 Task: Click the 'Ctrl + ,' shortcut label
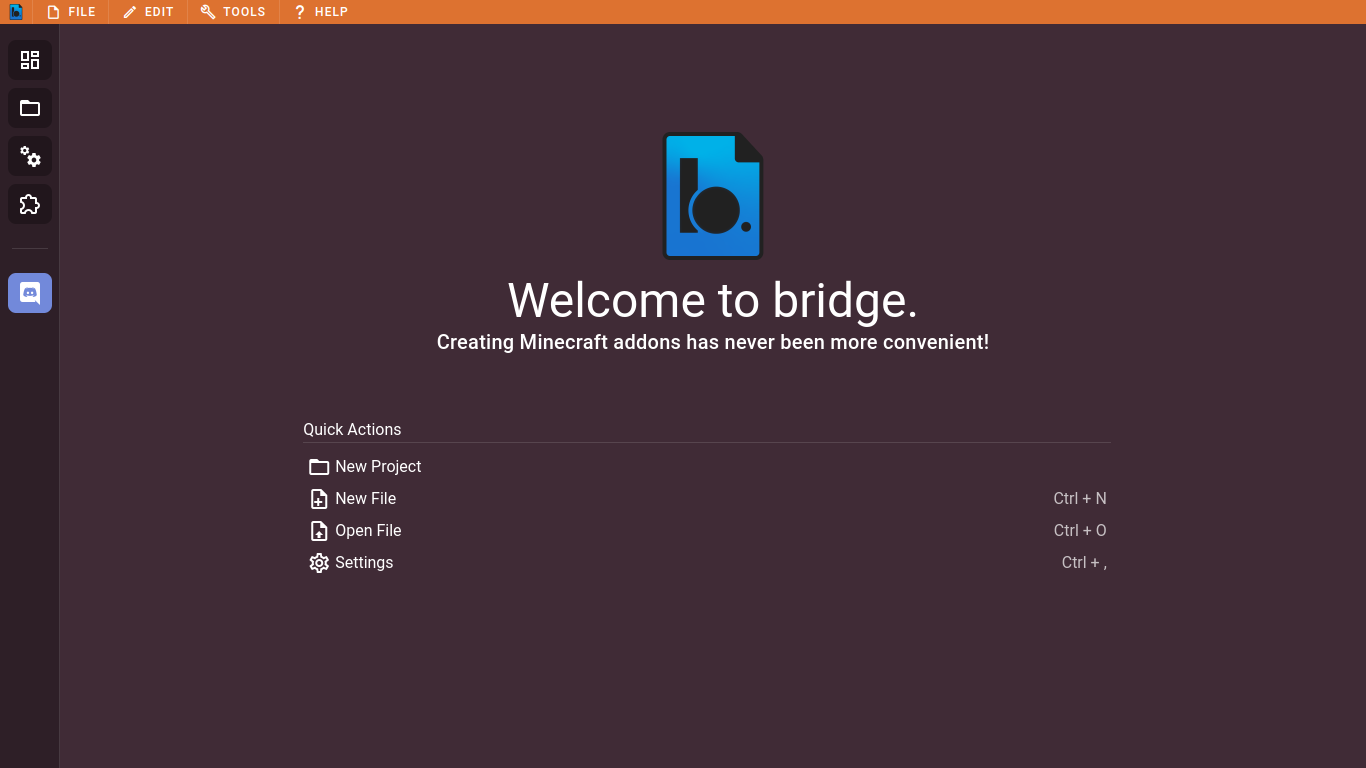point(1084,563)
